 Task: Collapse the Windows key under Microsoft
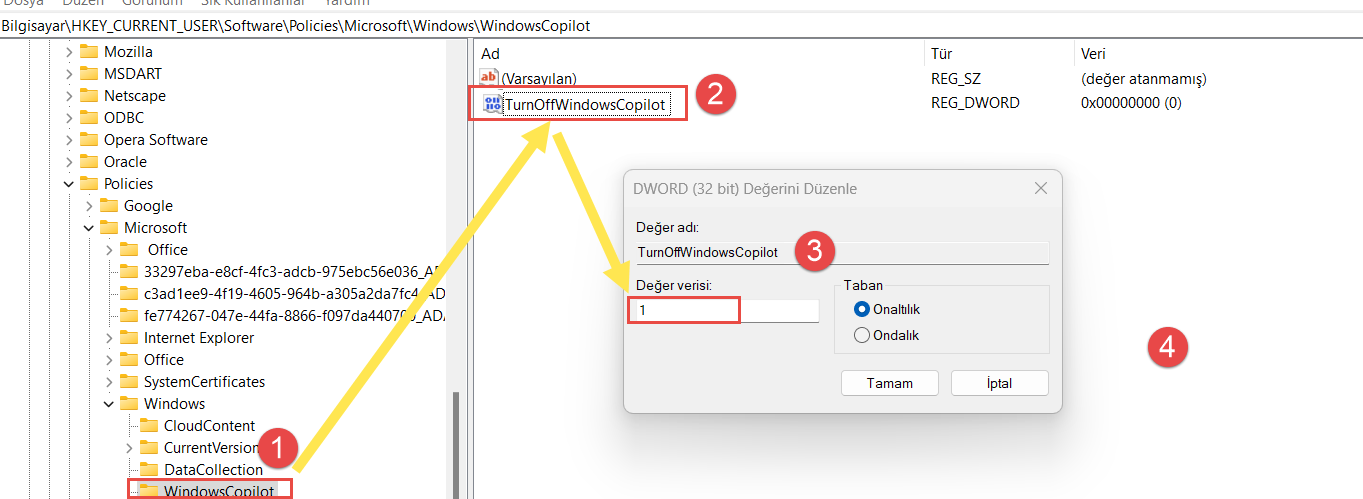[x=109, y=404]
